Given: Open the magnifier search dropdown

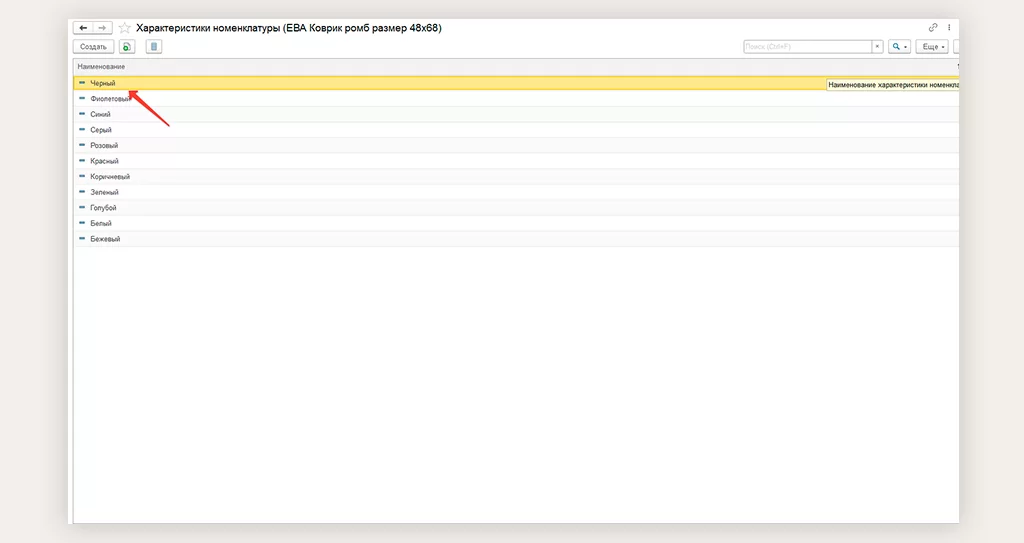Looking at the screenshot, I should tap(899, 47).
